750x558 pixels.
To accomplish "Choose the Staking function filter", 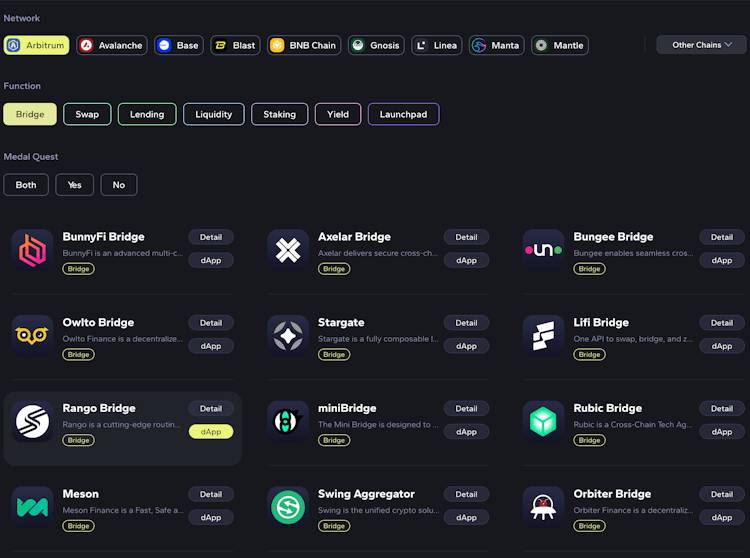I will pos(280,114).
